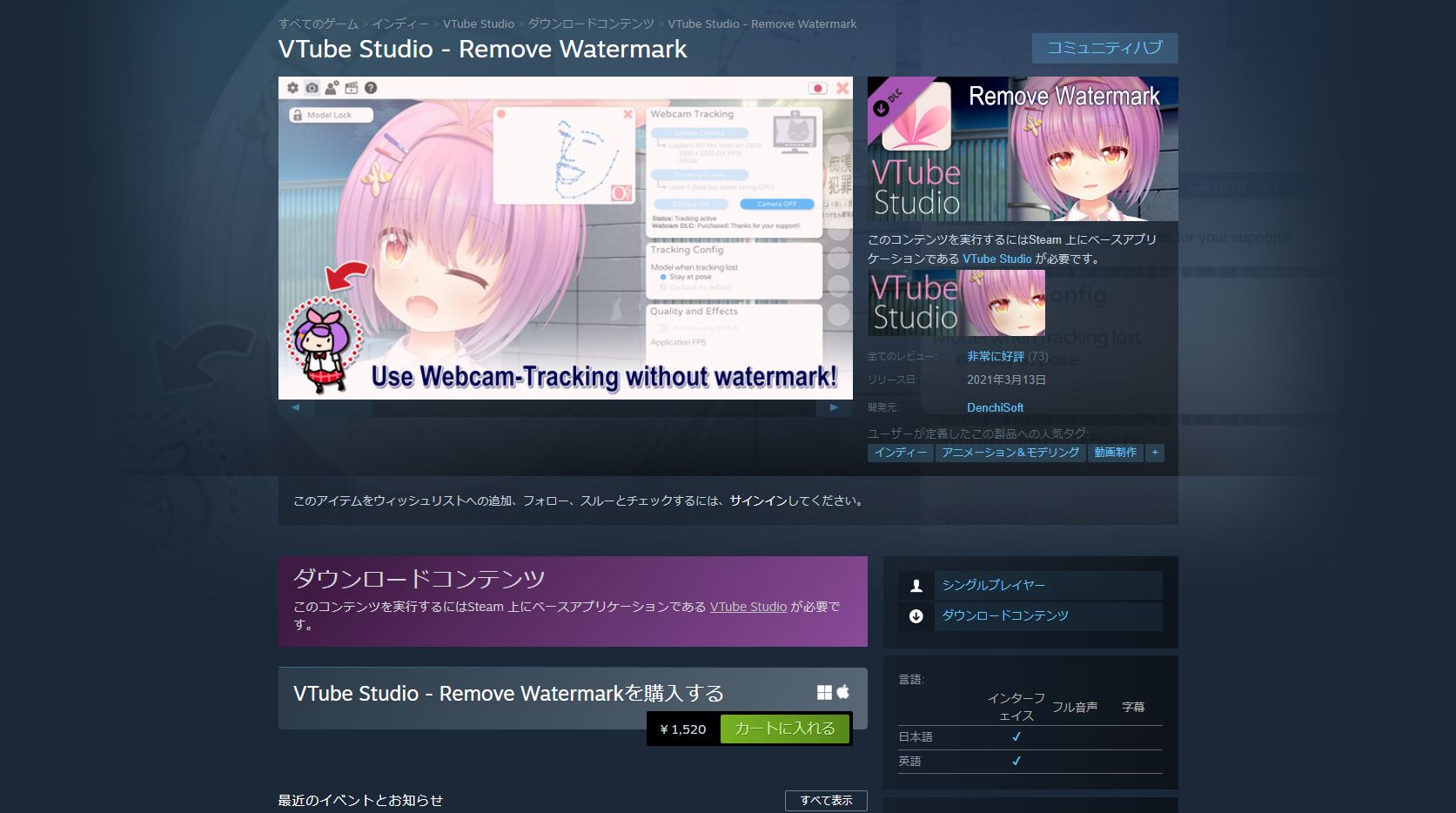Click the screenshot strip scrollbar track

coord(565,407)
